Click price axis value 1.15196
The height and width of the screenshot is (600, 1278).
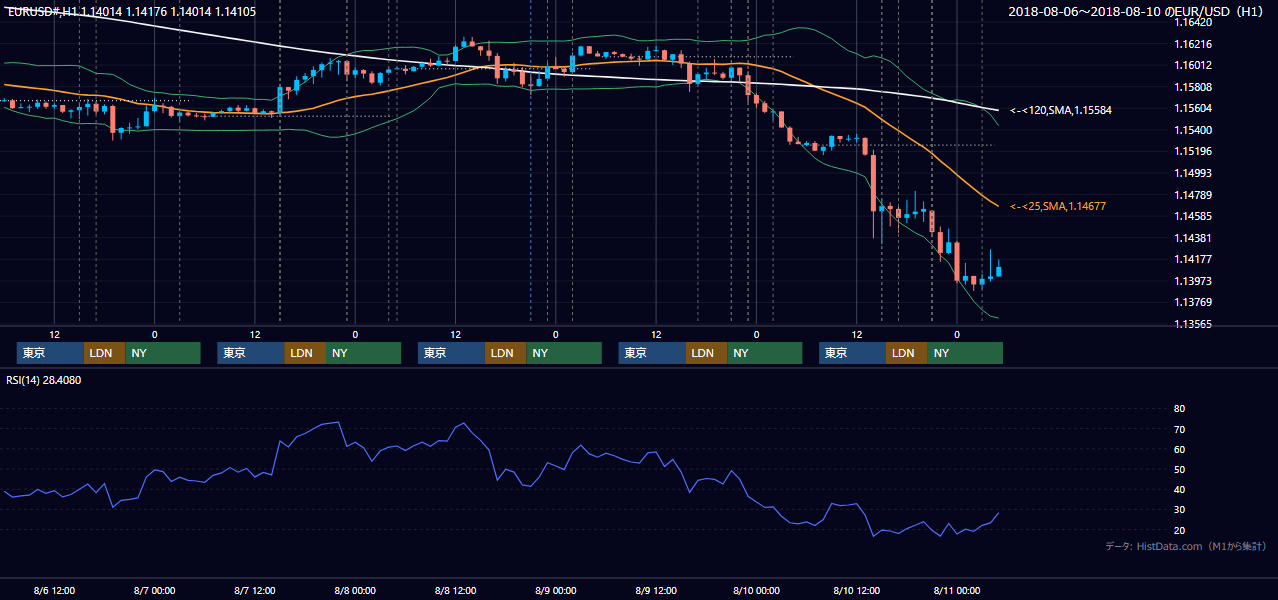tap(1193, 152)
